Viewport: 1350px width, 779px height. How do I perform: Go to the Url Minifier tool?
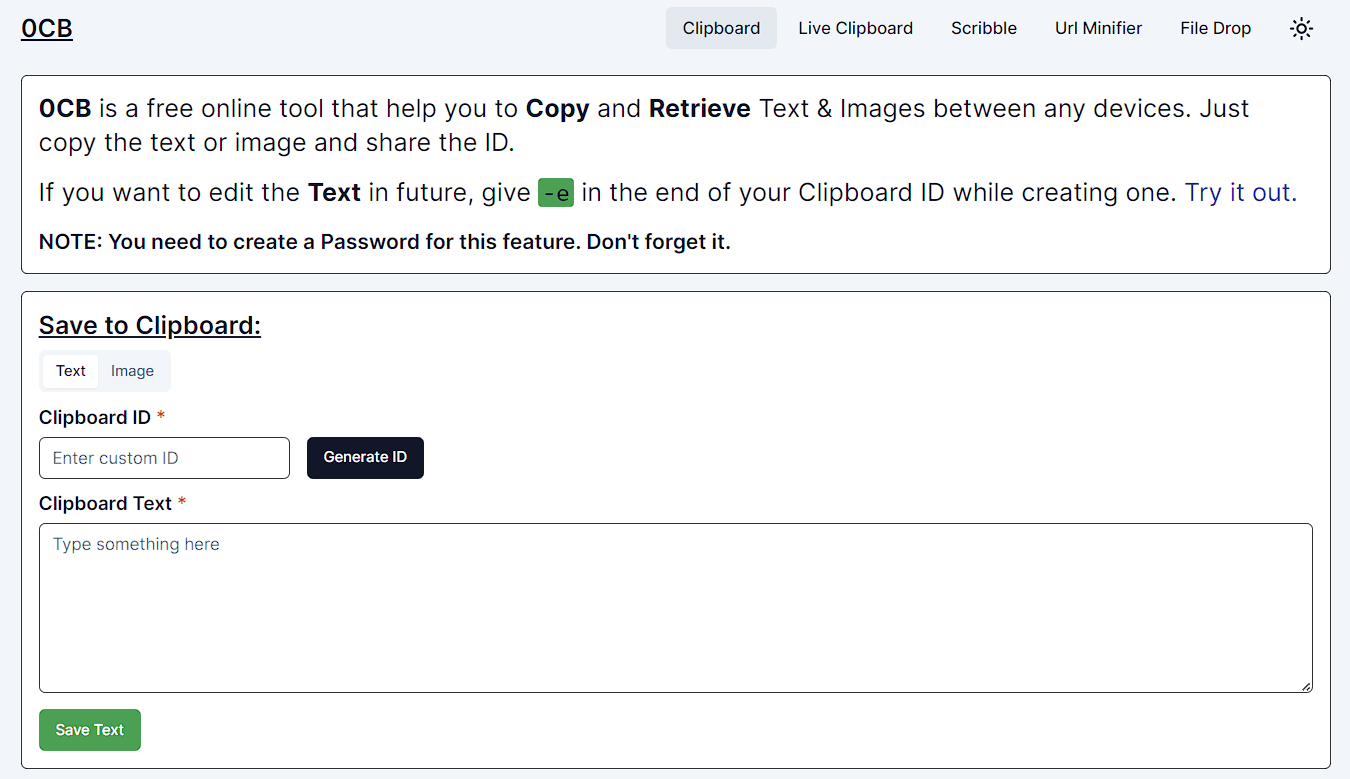point(1098,29)
